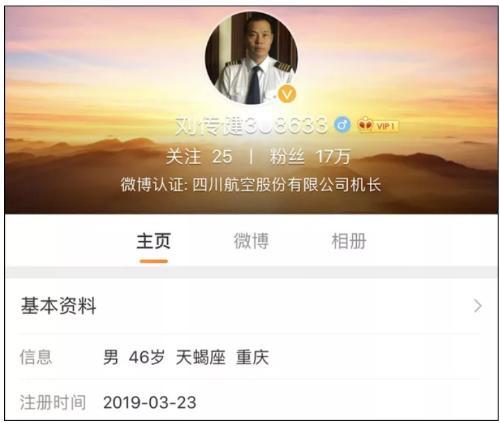Open the 粉丝 17万 followers list
500x423 pixels.
click(310, 156)
